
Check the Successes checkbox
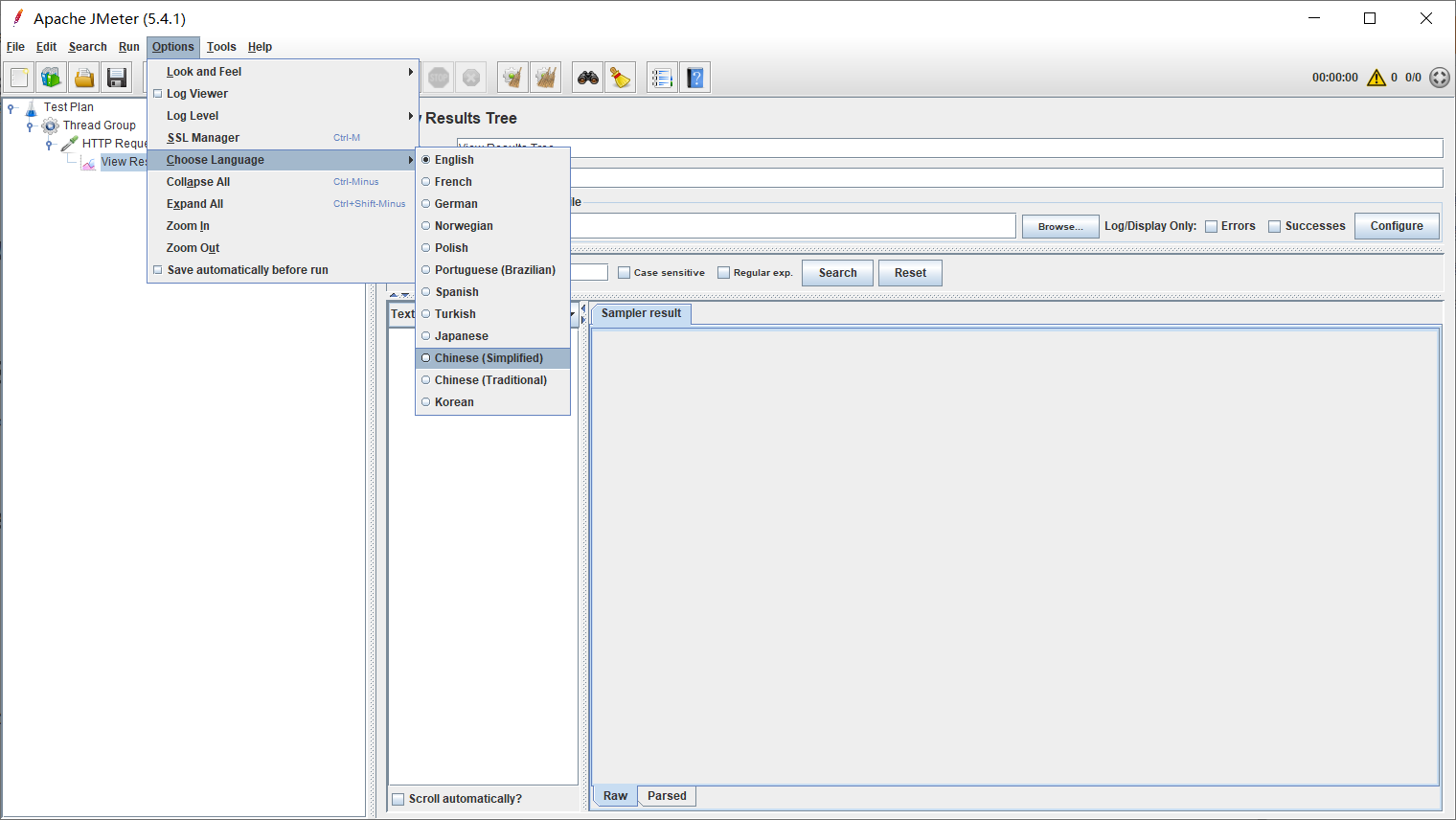(1274, 227)
